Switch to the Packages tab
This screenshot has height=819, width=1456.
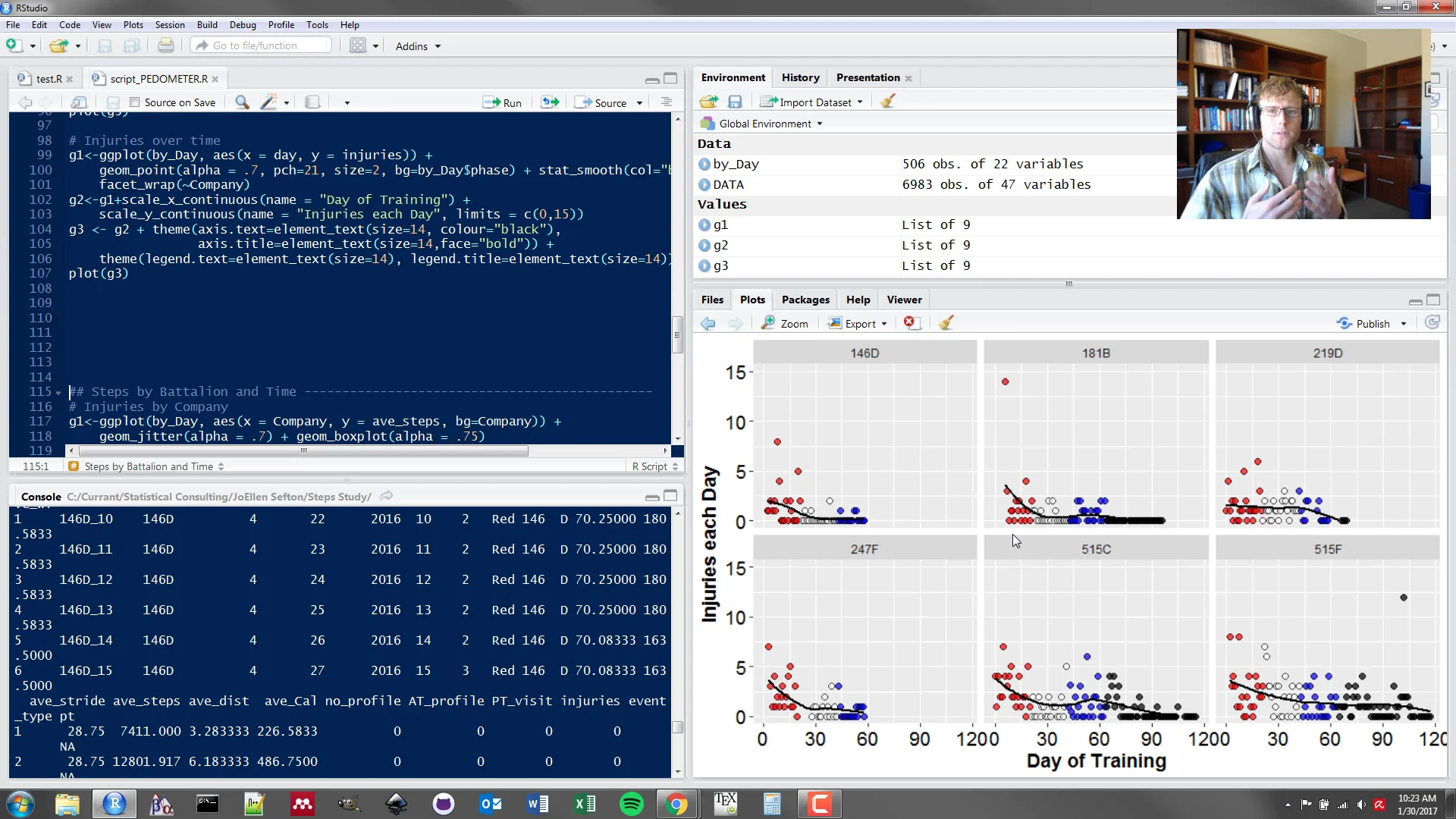pyautogui.click(x=805, y=300)
